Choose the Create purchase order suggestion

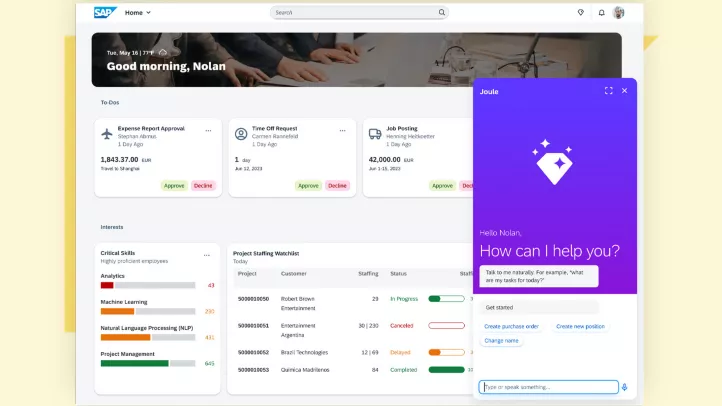511,326
